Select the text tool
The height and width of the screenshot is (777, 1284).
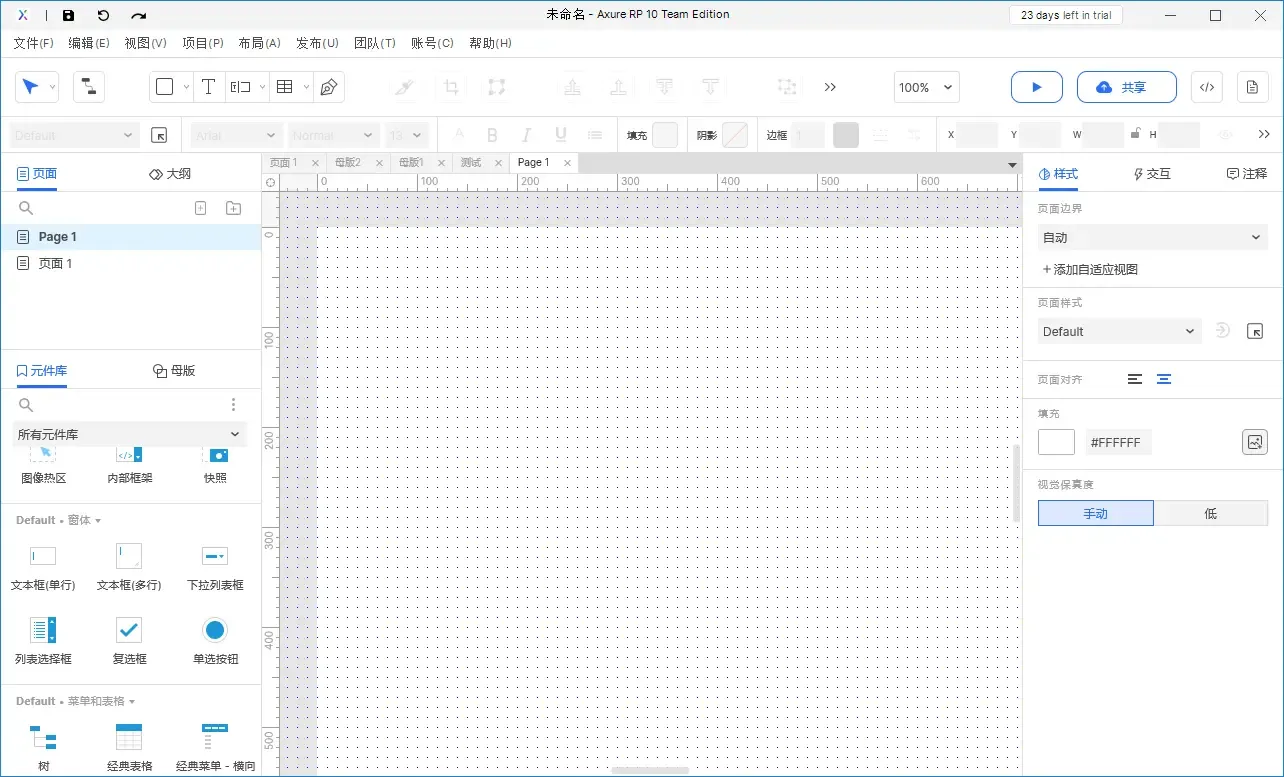[x=208, y=87]
